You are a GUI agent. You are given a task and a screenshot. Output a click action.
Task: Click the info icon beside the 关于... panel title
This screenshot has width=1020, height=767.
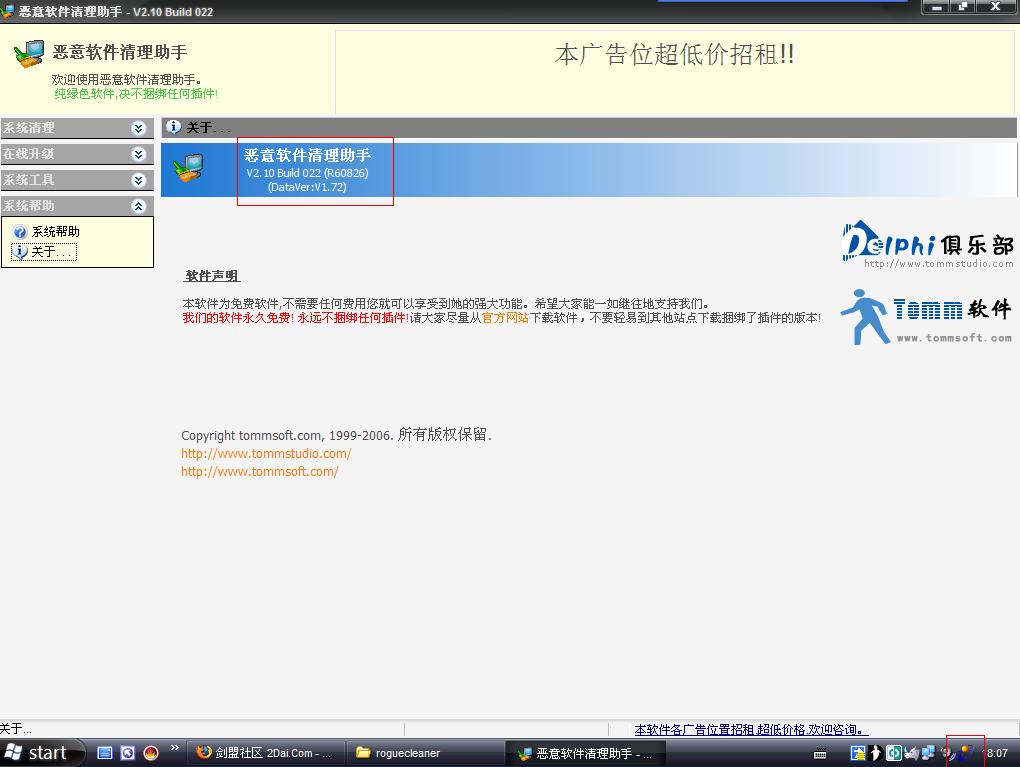[173, 127]
